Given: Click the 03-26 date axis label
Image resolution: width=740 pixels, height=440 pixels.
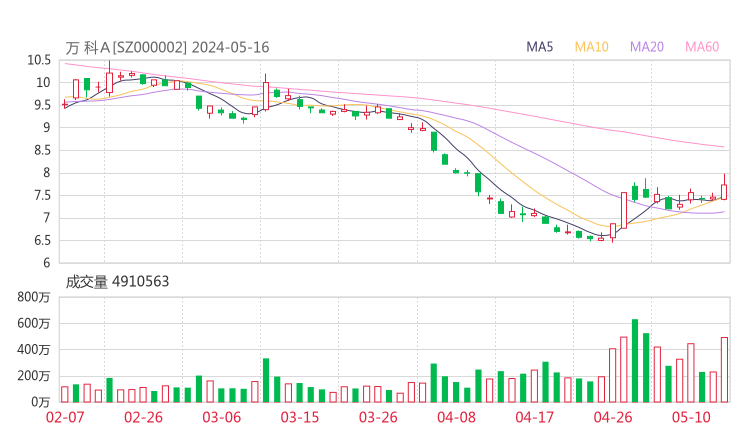Looking at the screenshot, I should tap(378, 417).
